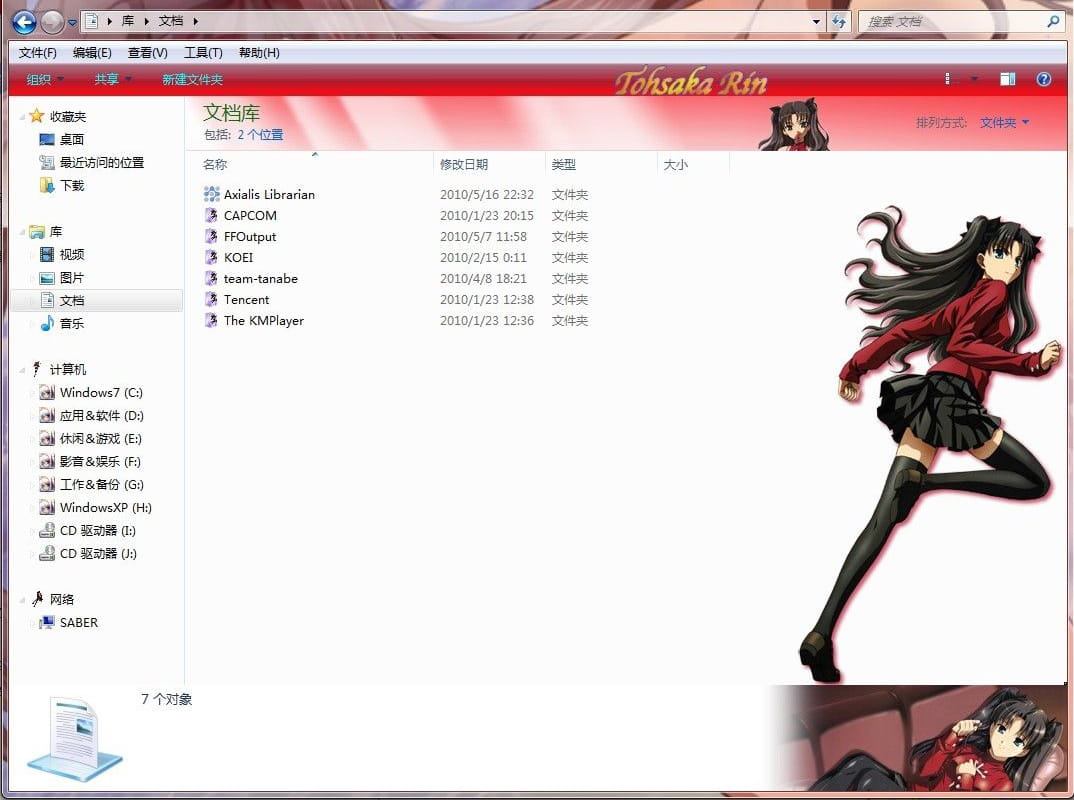This screenshot has height=800, width=1074.
Task: Click the preview pane icon on toolbar
Action: (x=1007, y=79)
